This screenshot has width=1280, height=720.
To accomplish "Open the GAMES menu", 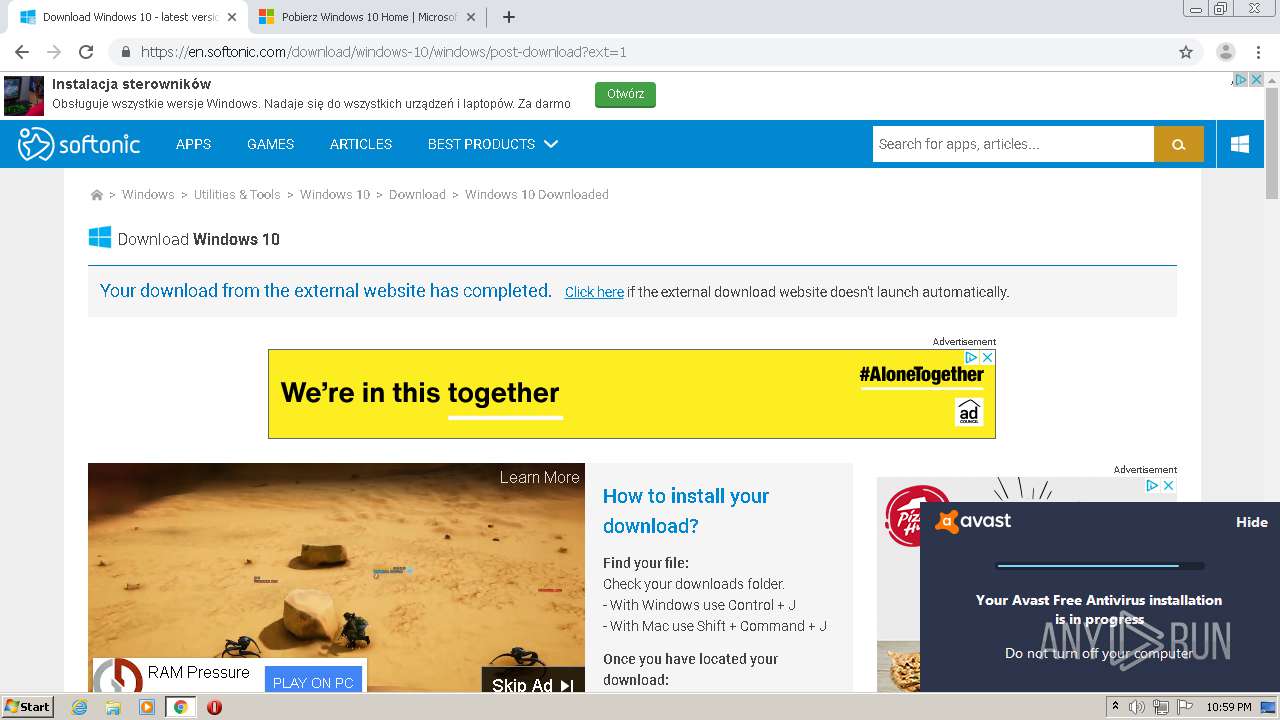I will [270, 144].
